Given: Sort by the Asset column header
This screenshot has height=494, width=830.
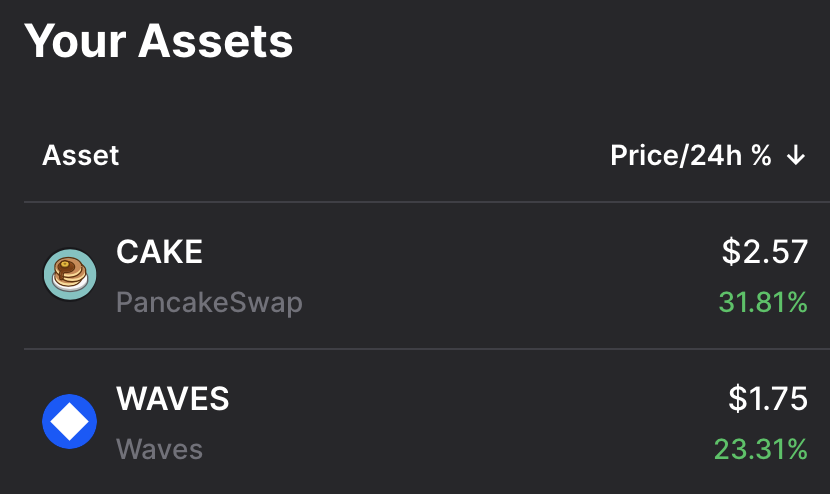Looking at the screenshot, I should pos(80,156).
